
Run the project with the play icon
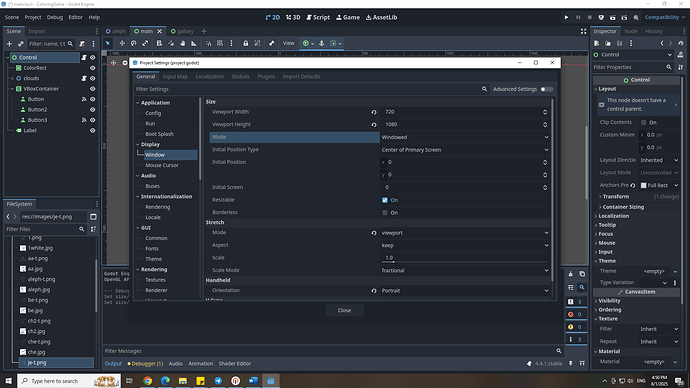click(566, 18)
